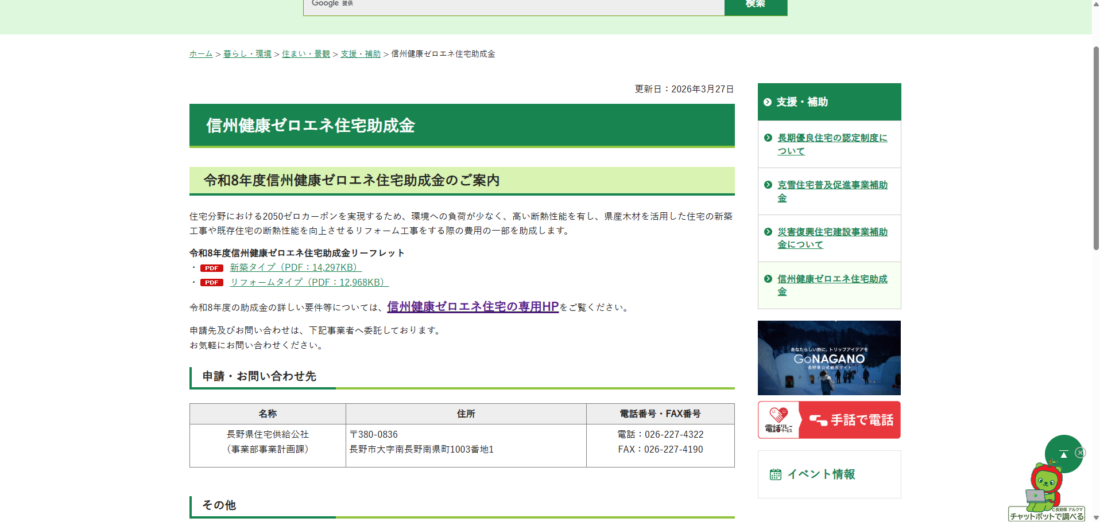
Task: Open the GoNAGANO banner image
Action: pos(828,357)
